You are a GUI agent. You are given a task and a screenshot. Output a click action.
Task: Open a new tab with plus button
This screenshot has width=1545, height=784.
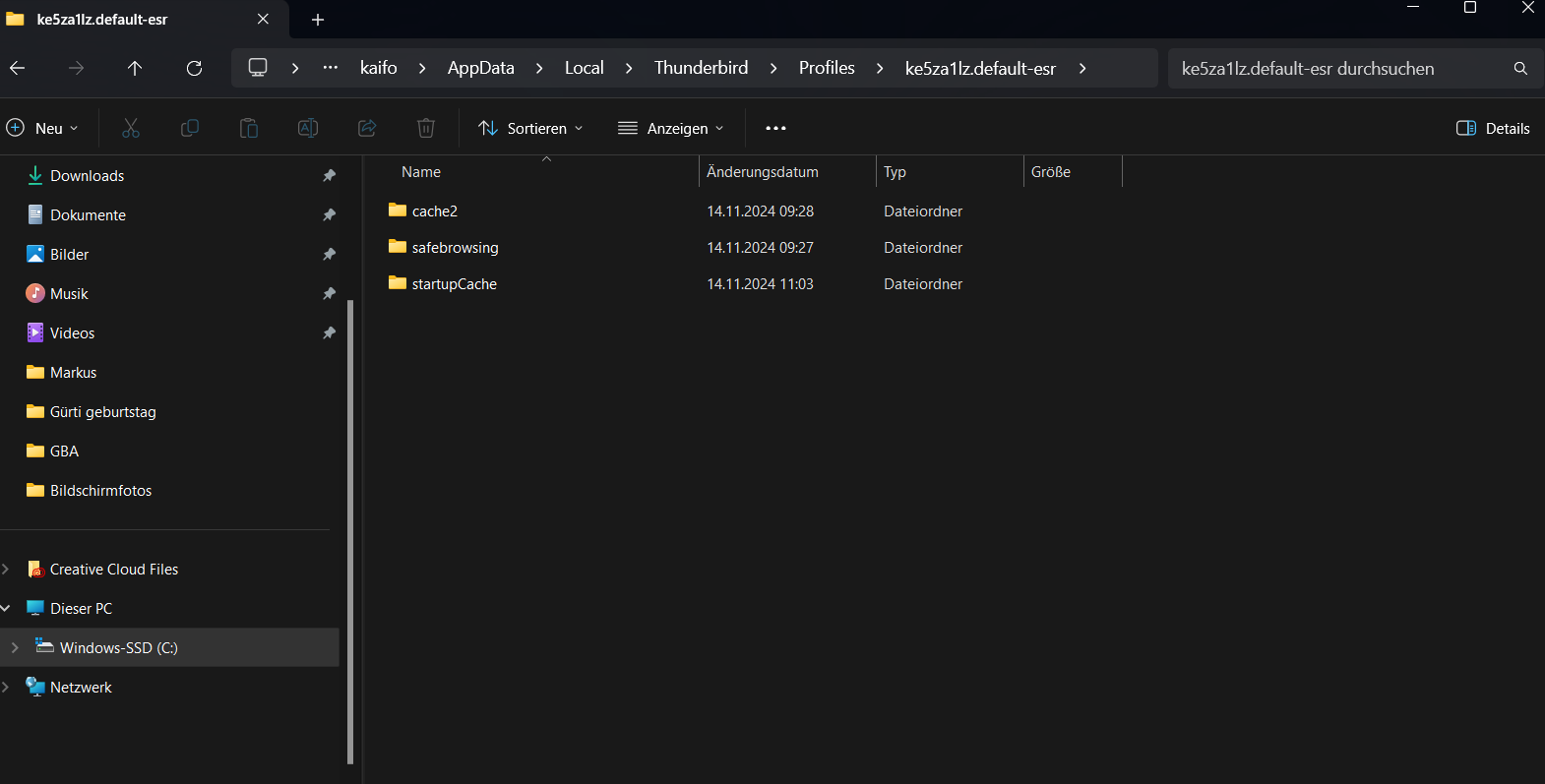coord(318,20)
